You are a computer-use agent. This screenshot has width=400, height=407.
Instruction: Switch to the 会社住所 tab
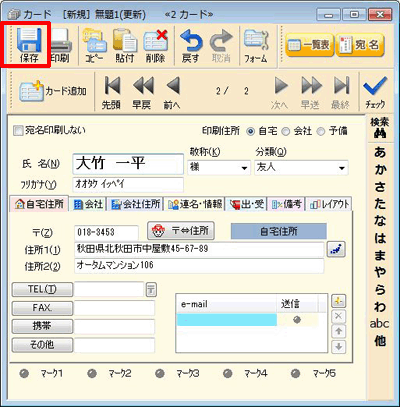coord(136,204)
